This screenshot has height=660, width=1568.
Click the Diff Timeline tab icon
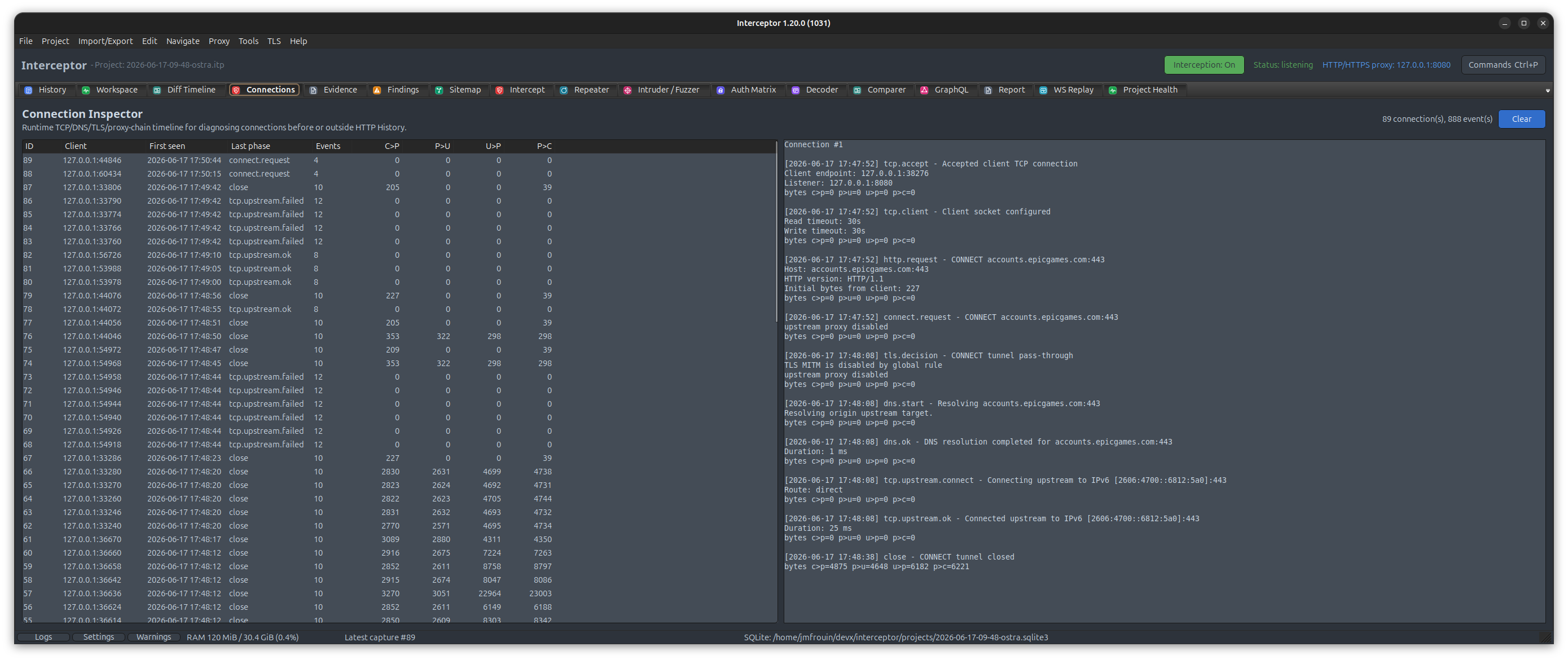click(157, 90)
